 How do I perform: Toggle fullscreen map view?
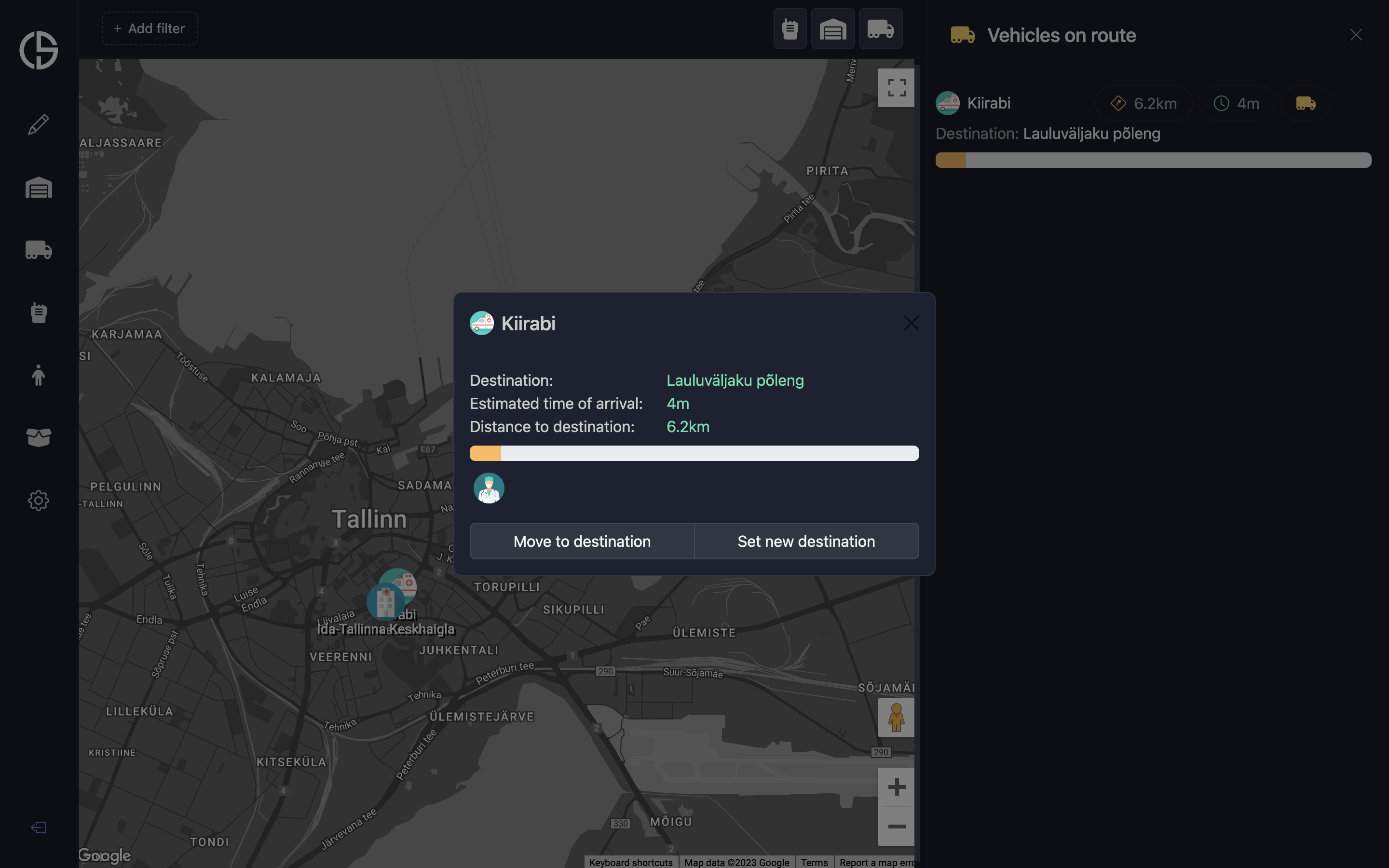[x=896, y=88]
